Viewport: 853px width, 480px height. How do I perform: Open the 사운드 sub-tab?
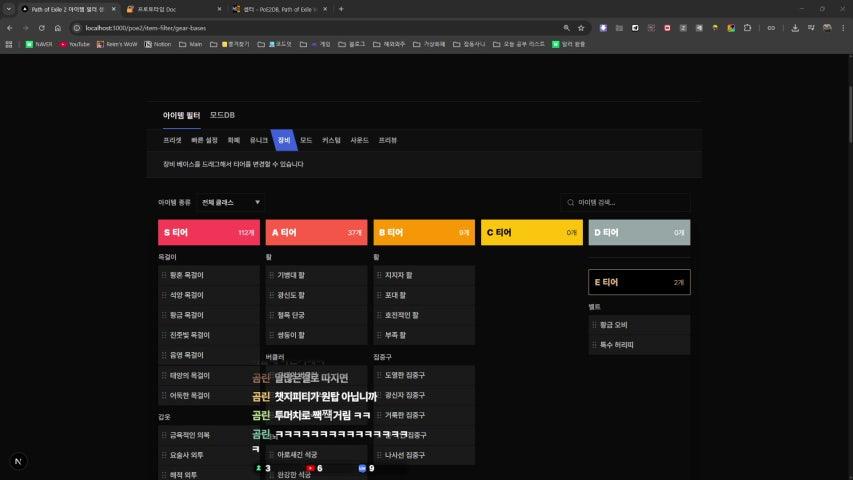click(359, 140)
